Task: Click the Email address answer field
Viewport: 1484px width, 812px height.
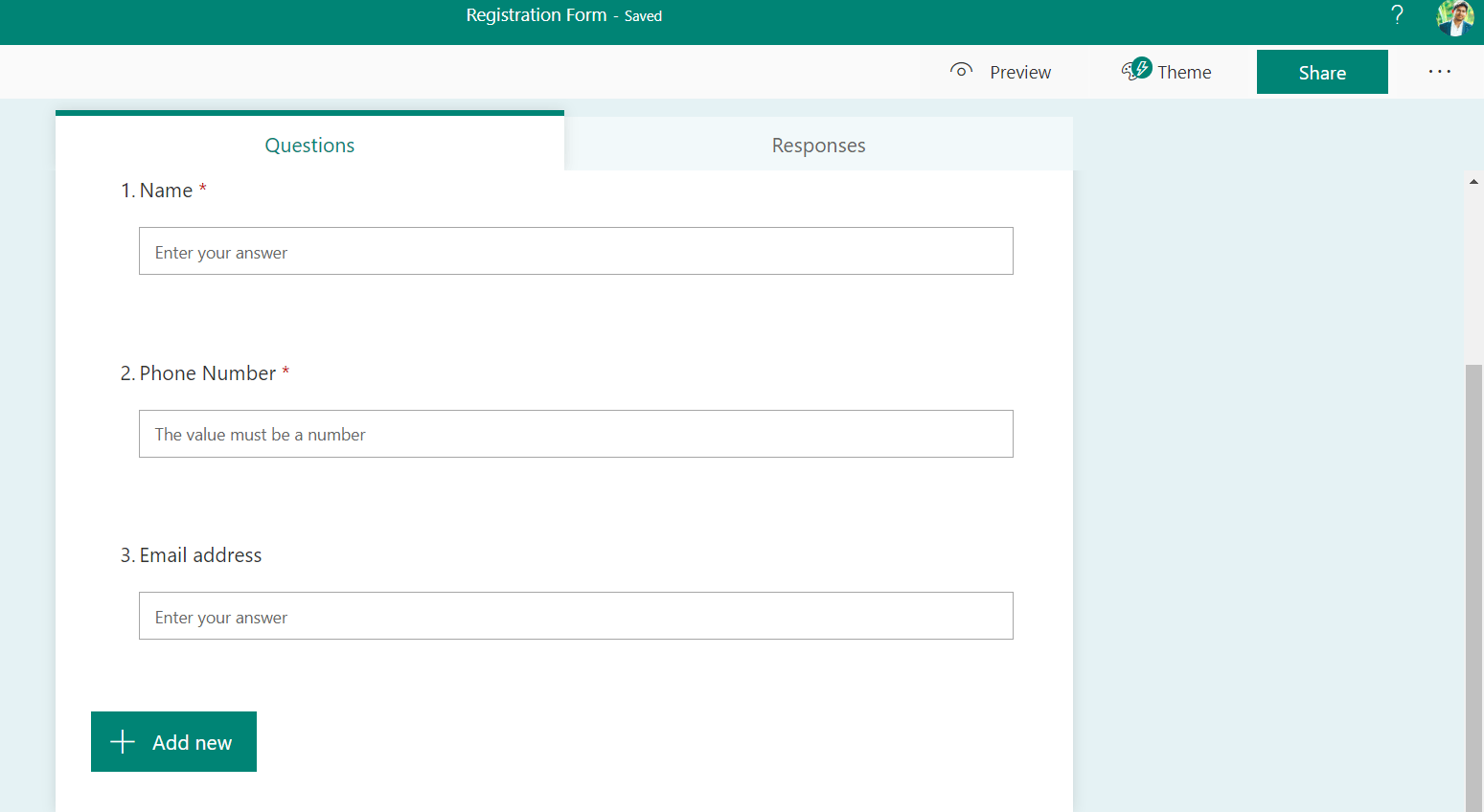Action: coord(576,616)
